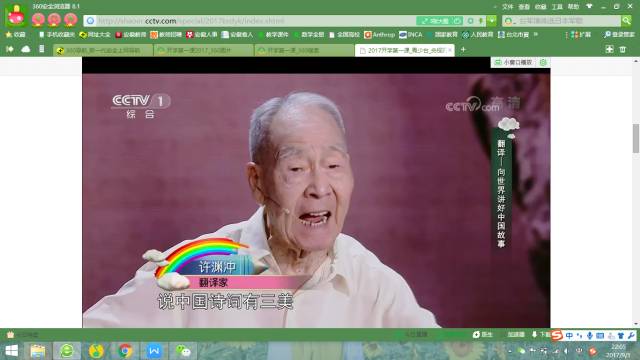Image resolution: width=640 pixels, height=360 pixels.
Task: Click the skin shirt icon in title bar
Action: coord(589,6)
